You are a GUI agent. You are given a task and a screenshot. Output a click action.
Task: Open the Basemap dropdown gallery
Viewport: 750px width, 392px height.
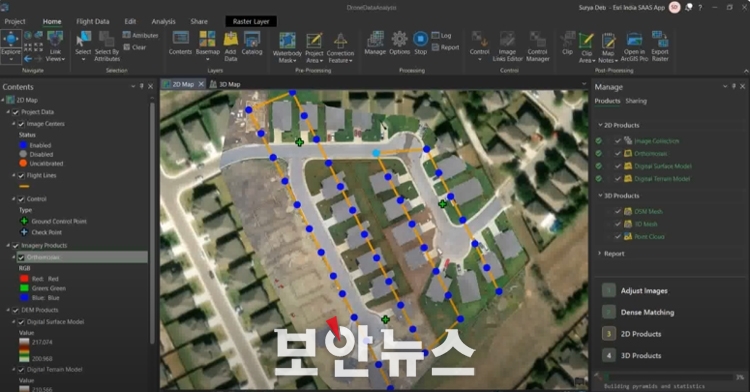pyautogui.click(x=208, y=46)
